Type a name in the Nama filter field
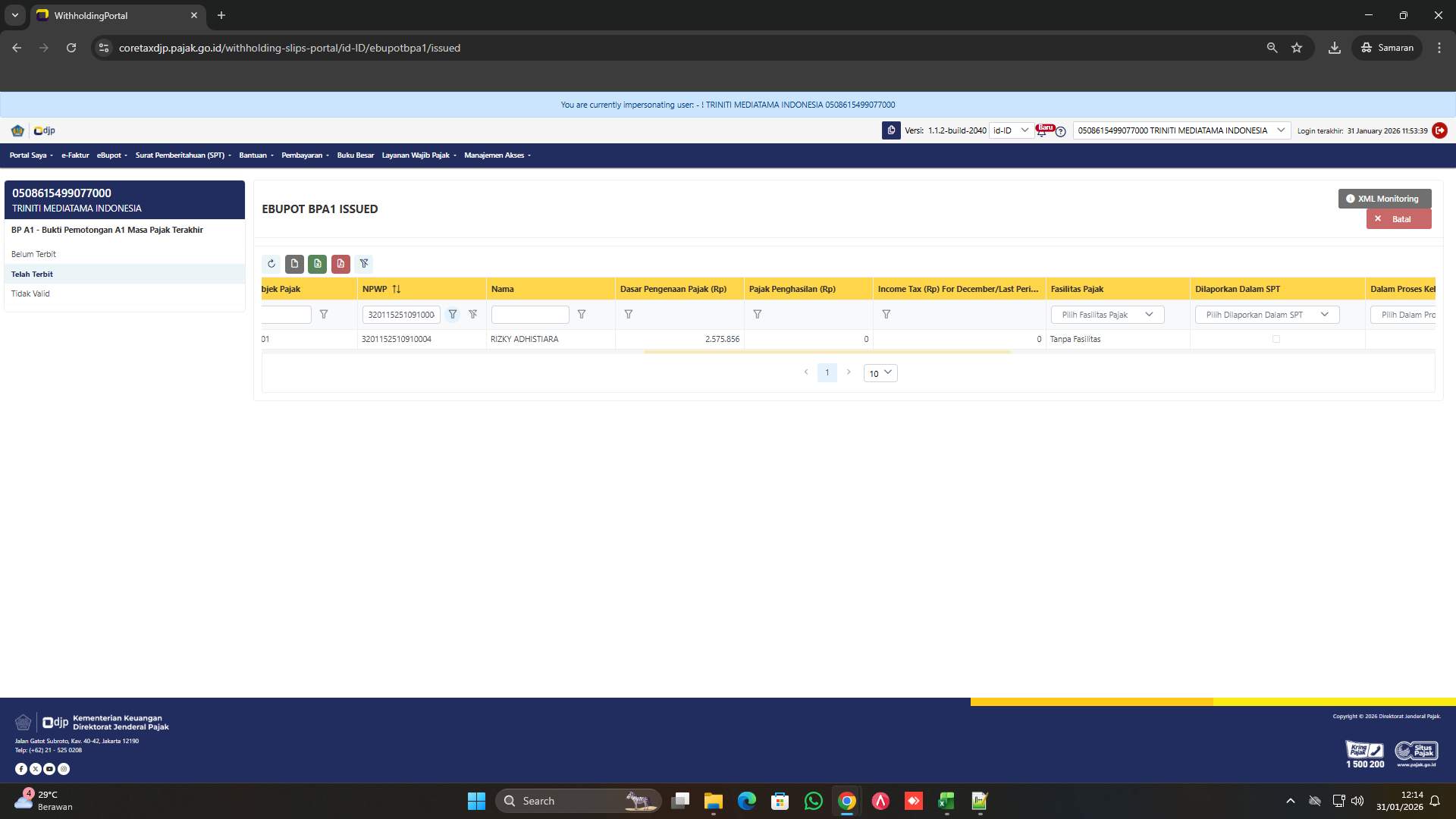The image size is (1456, 819). point(530,314)
